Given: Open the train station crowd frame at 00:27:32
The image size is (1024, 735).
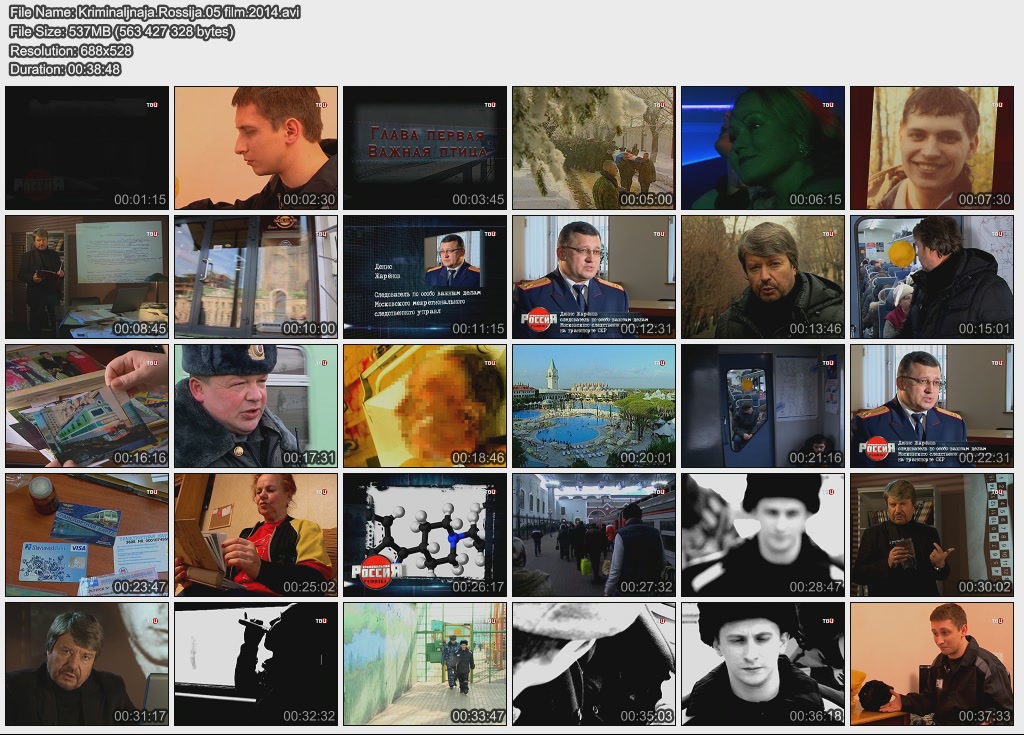Looking at the screenshot, I should [x=594, y=535].
